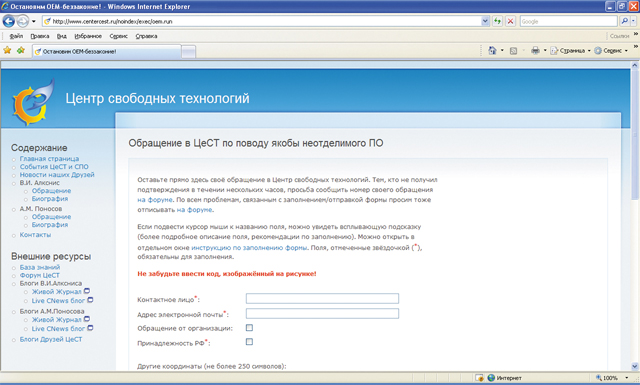This screenshot has height=385, width=640.
Task: Click the page scrollbar down arrow
Action: pyautogui.click(x=635, y=366)
